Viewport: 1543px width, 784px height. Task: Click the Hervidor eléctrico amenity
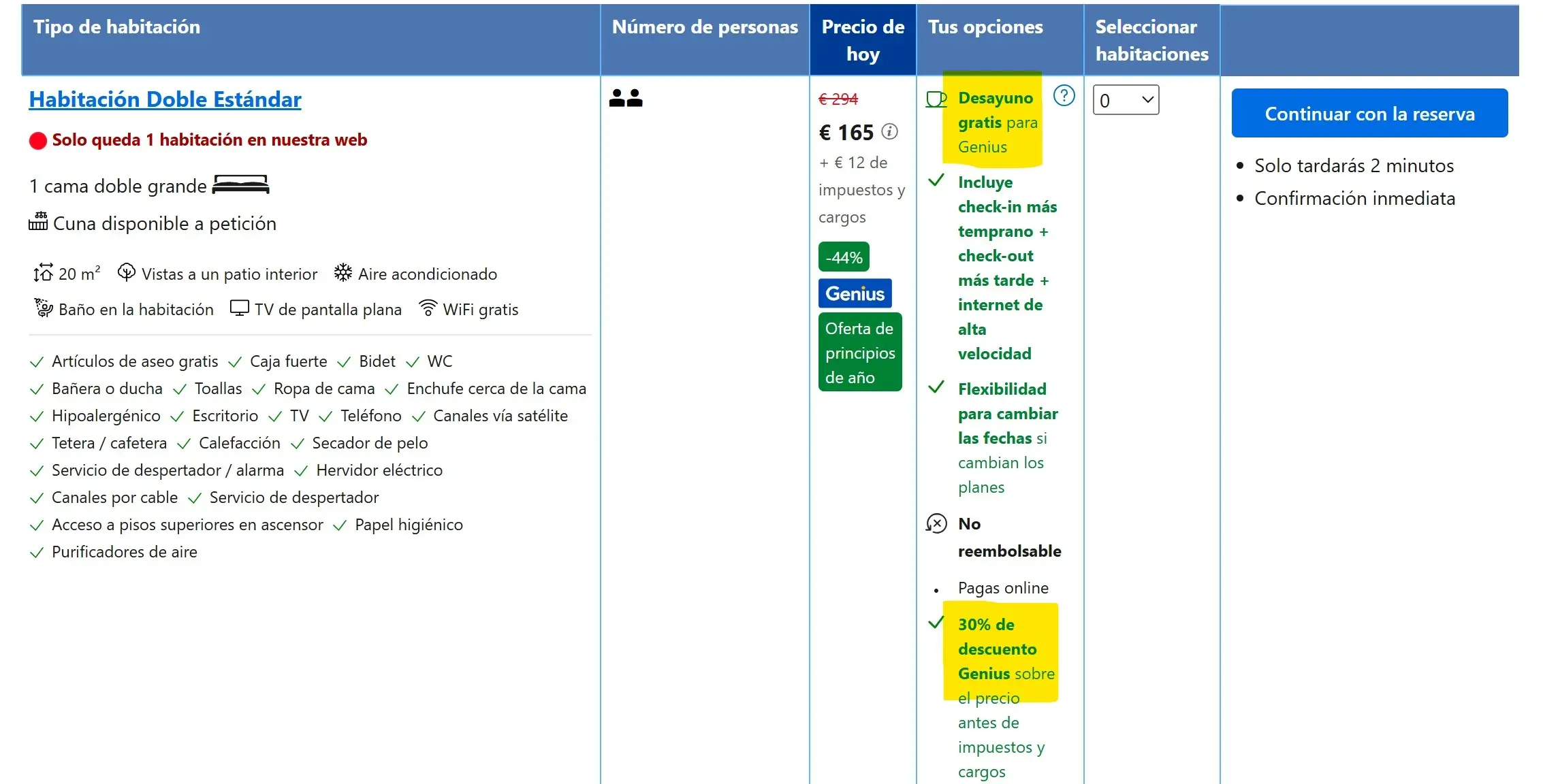(x=379, y=470)
